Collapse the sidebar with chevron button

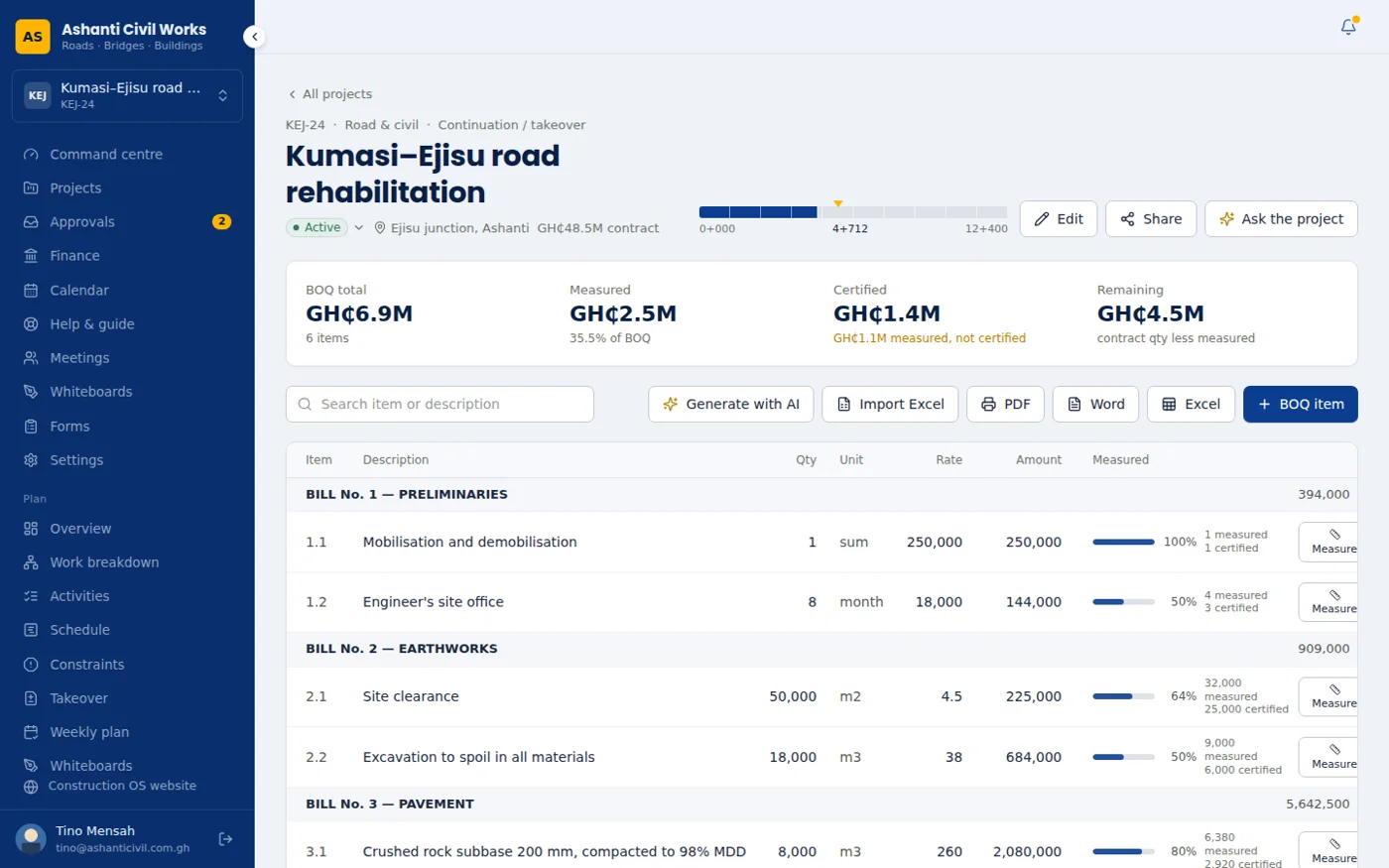[x=255, y=37]
